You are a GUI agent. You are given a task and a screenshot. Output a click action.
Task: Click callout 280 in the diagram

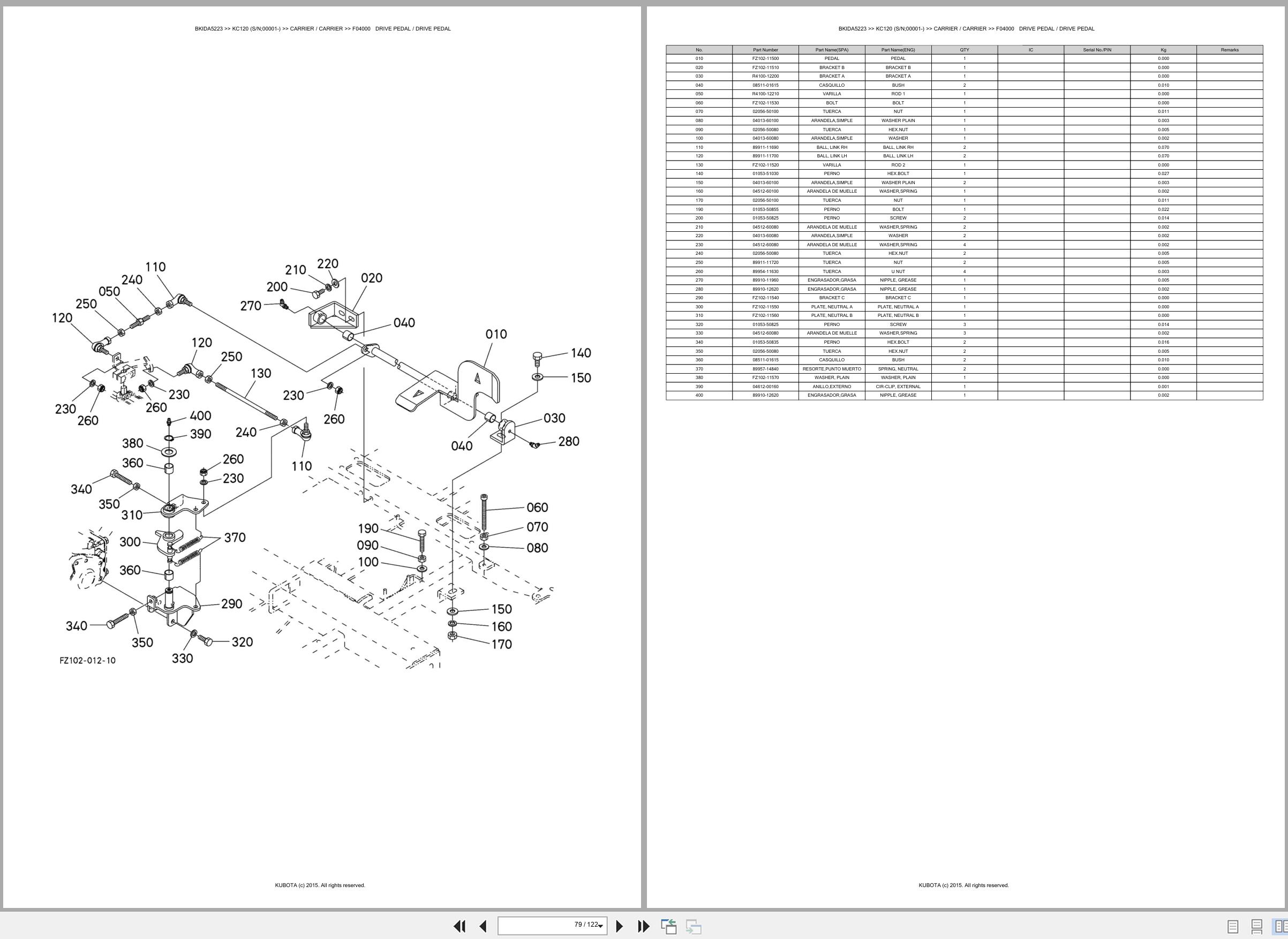tap(568, 442)
